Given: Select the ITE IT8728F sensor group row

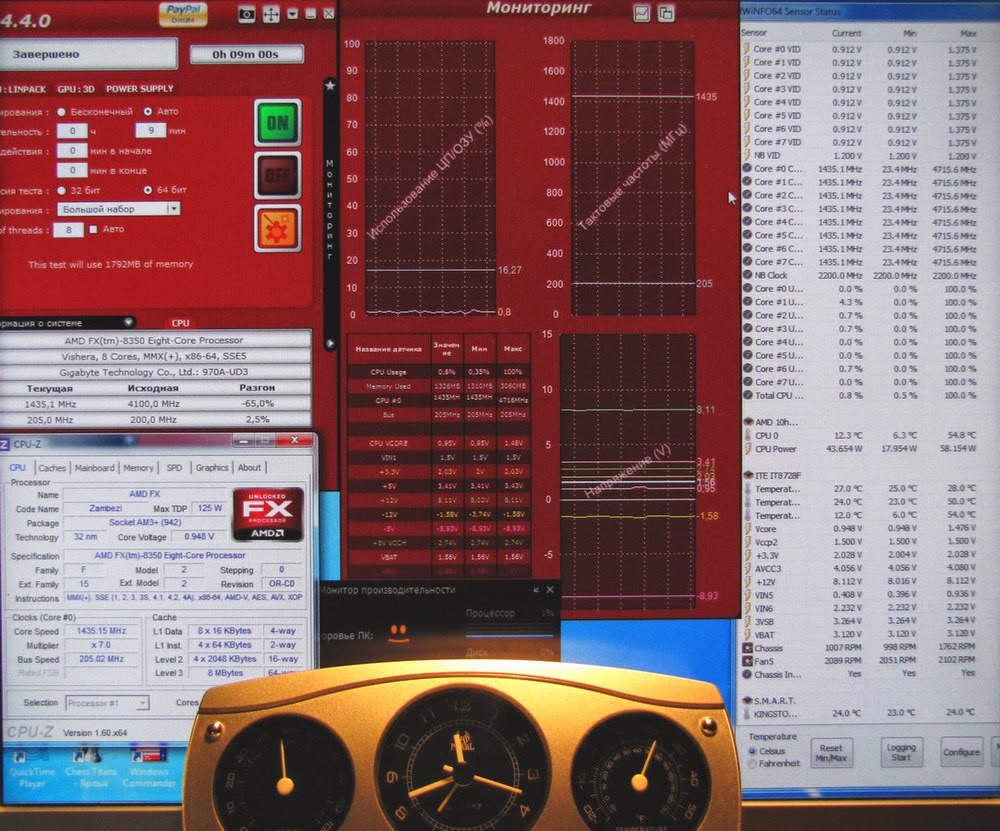Looking at the screenshot, I should pyautogui.click(x=860, y=476).
